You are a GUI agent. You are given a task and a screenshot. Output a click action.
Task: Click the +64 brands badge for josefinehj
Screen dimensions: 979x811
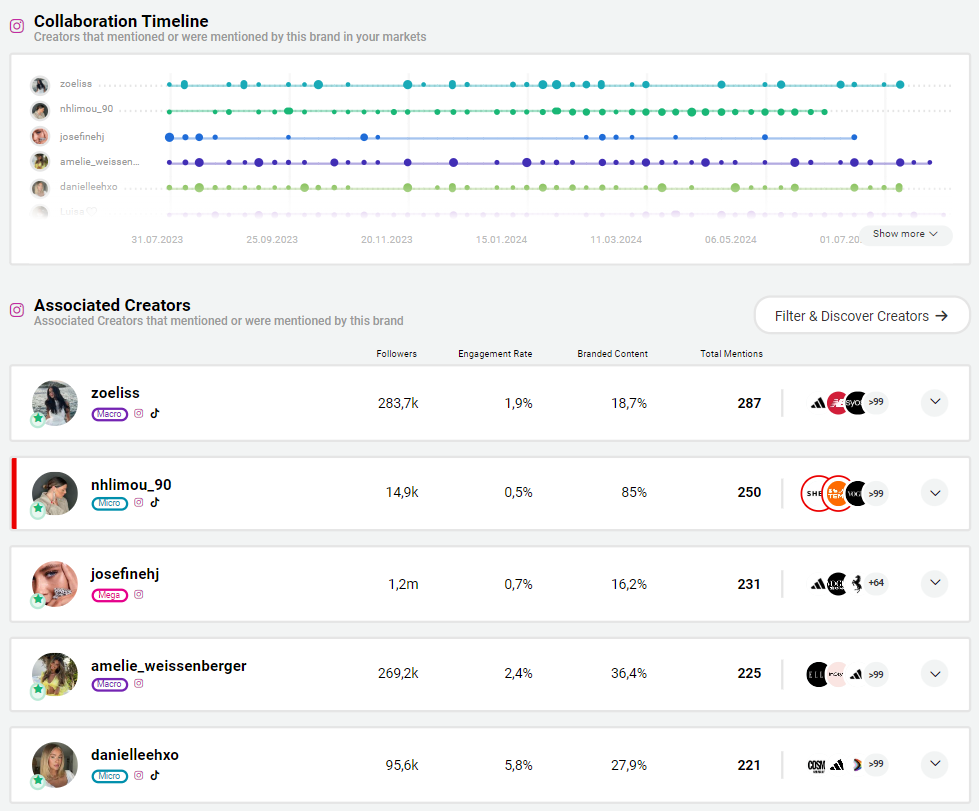(x=876, y=583)
